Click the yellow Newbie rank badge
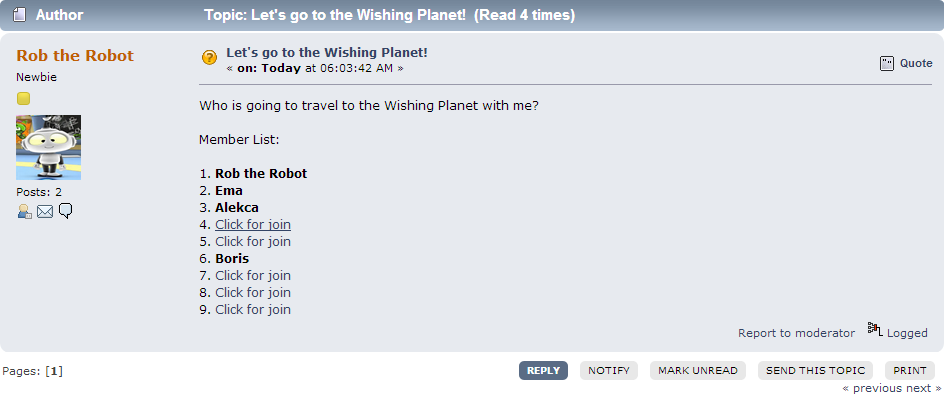 [23, 98]
